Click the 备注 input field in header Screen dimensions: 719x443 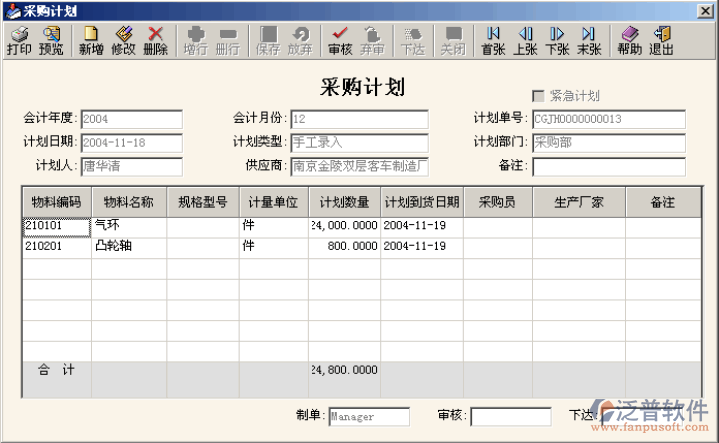click(x=608, y=166)
